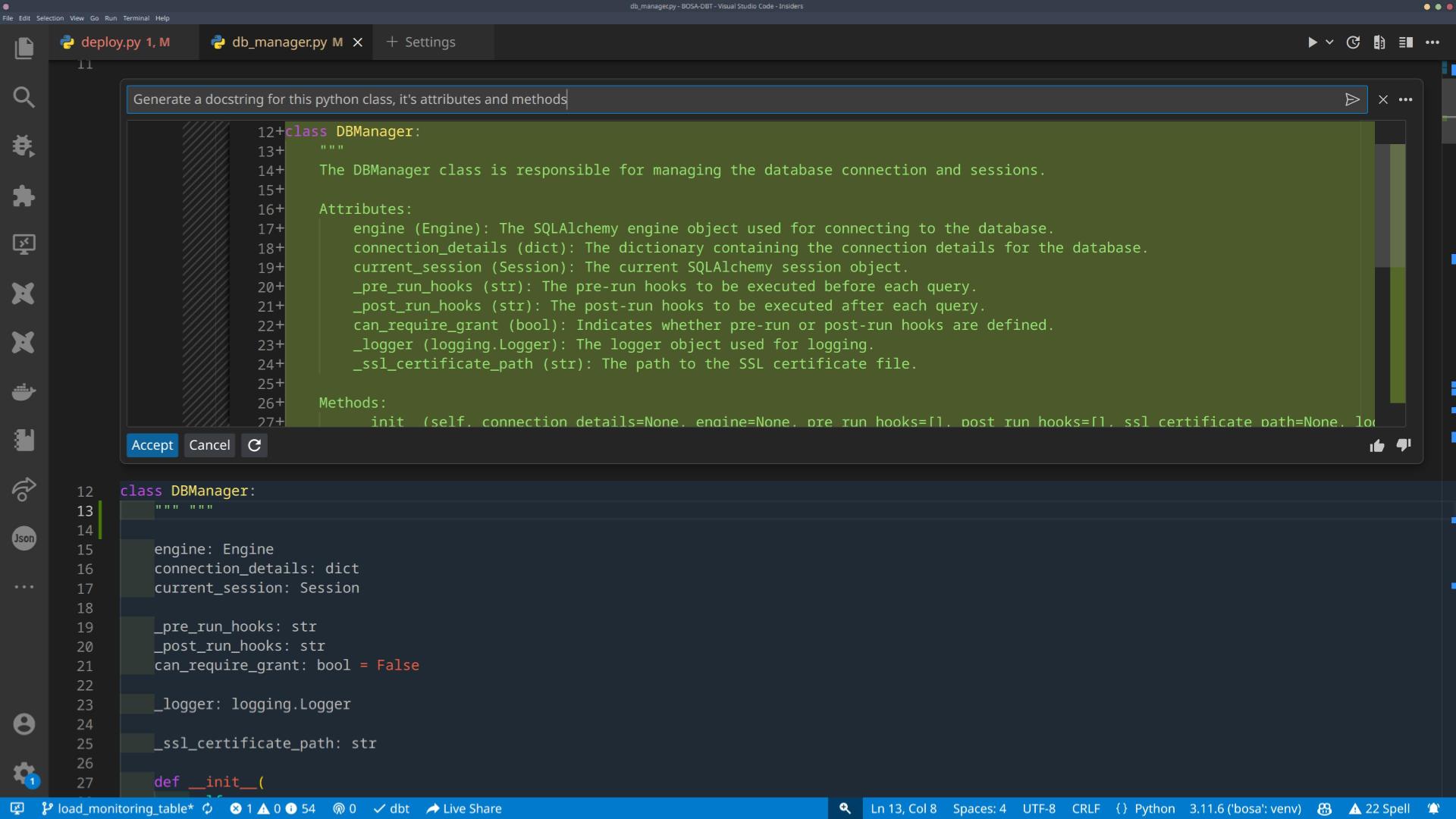Open the Terminal menu

[136, 18]
